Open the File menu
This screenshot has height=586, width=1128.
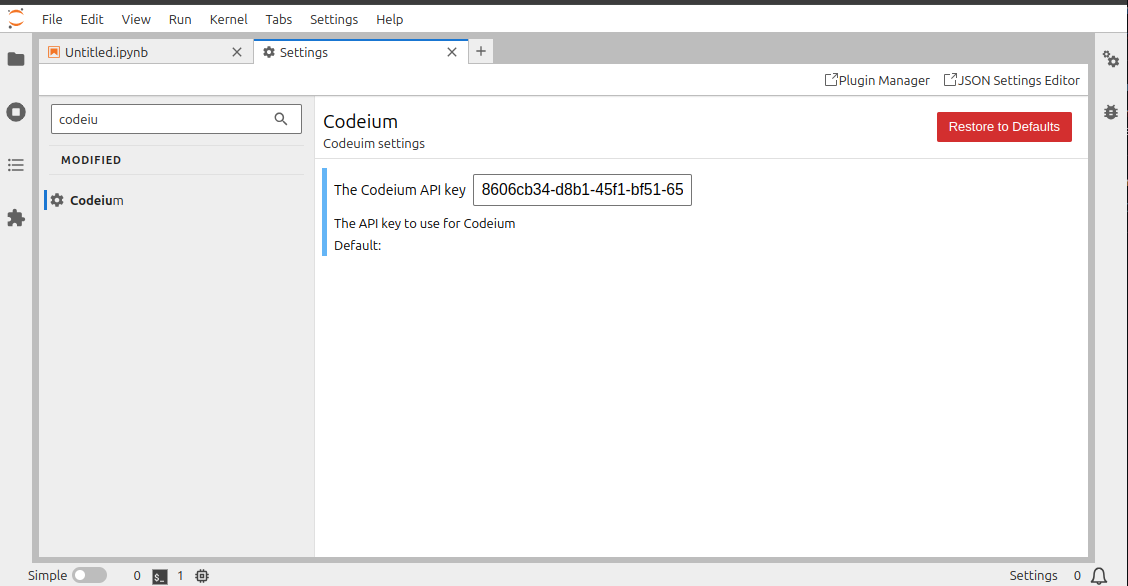coord(52,19)
